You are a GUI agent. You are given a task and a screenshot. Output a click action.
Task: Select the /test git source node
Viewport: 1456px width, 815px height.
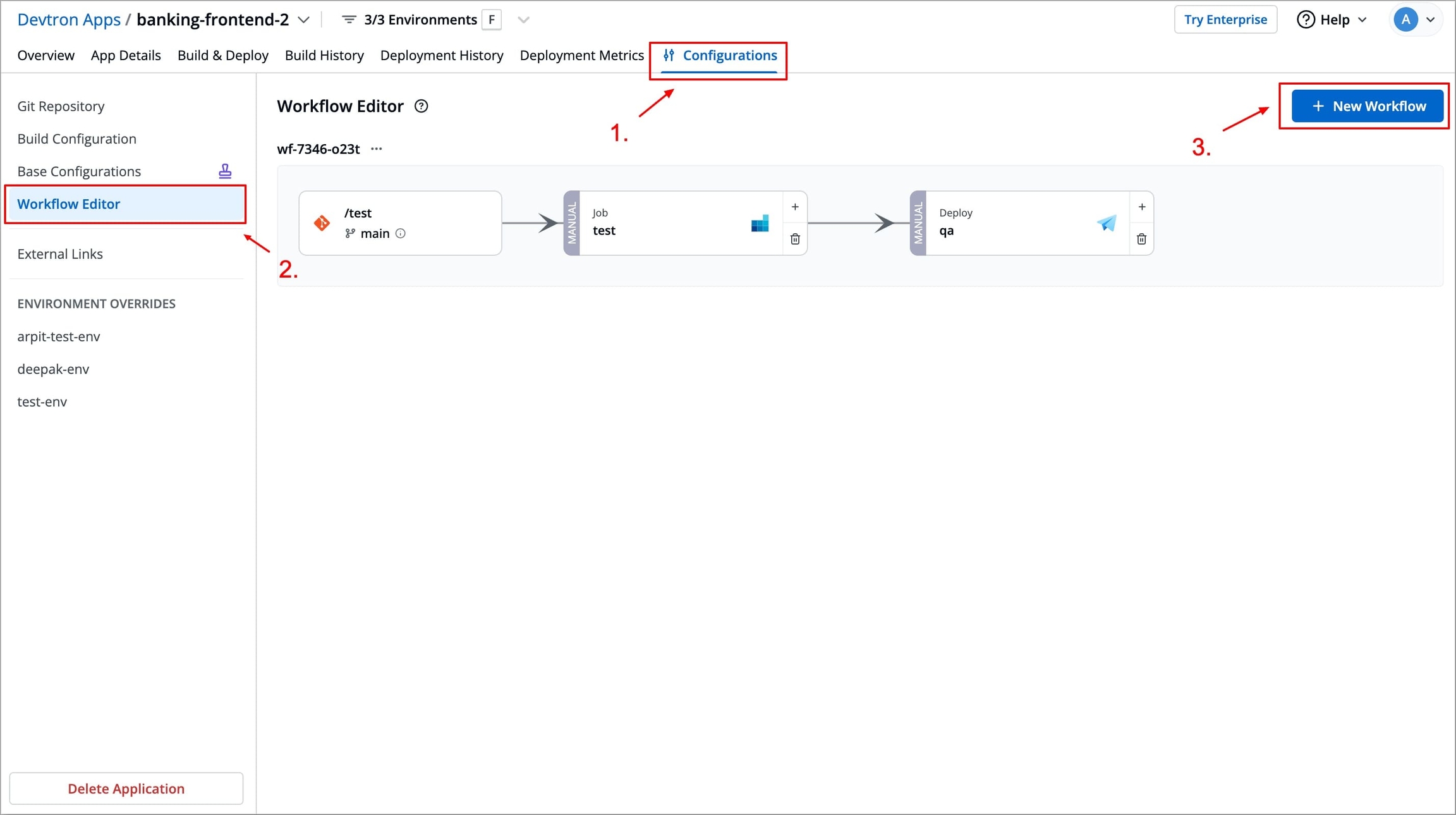pyautogui.click(x=400, y=223)
